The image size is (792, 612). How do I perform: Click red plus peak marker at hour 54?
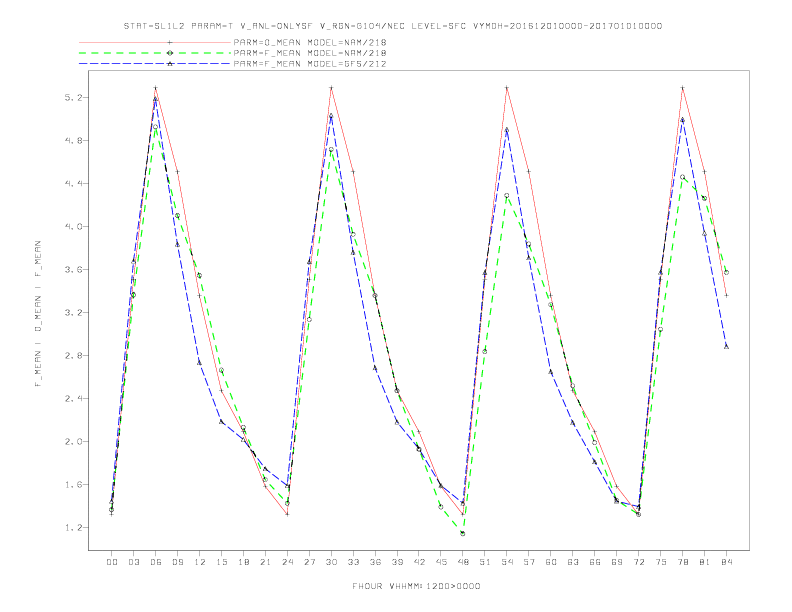click(507, 88)
